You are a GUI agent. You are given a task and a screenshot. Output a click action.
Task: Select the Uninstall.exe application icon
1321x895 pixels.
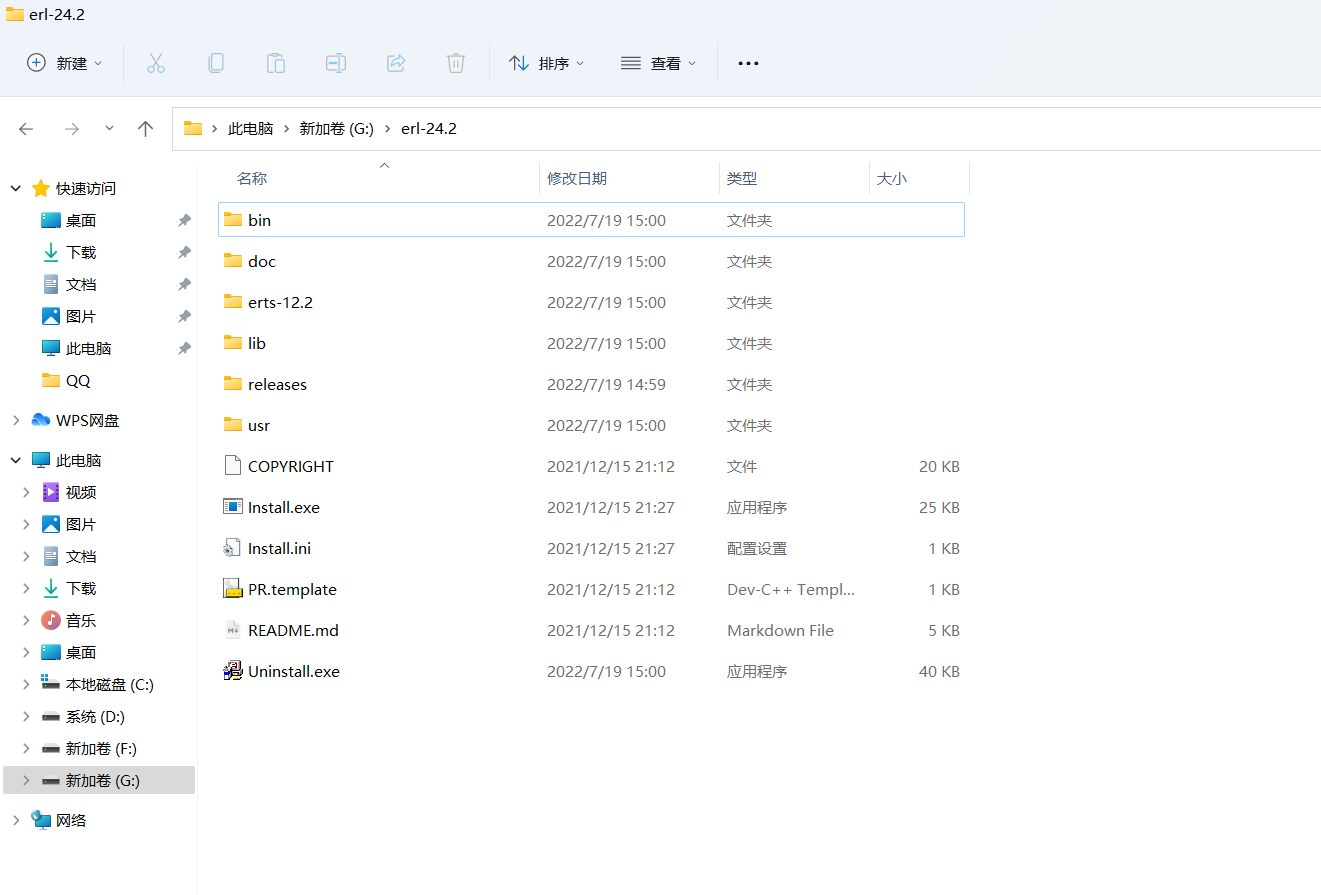coord(233,671)
